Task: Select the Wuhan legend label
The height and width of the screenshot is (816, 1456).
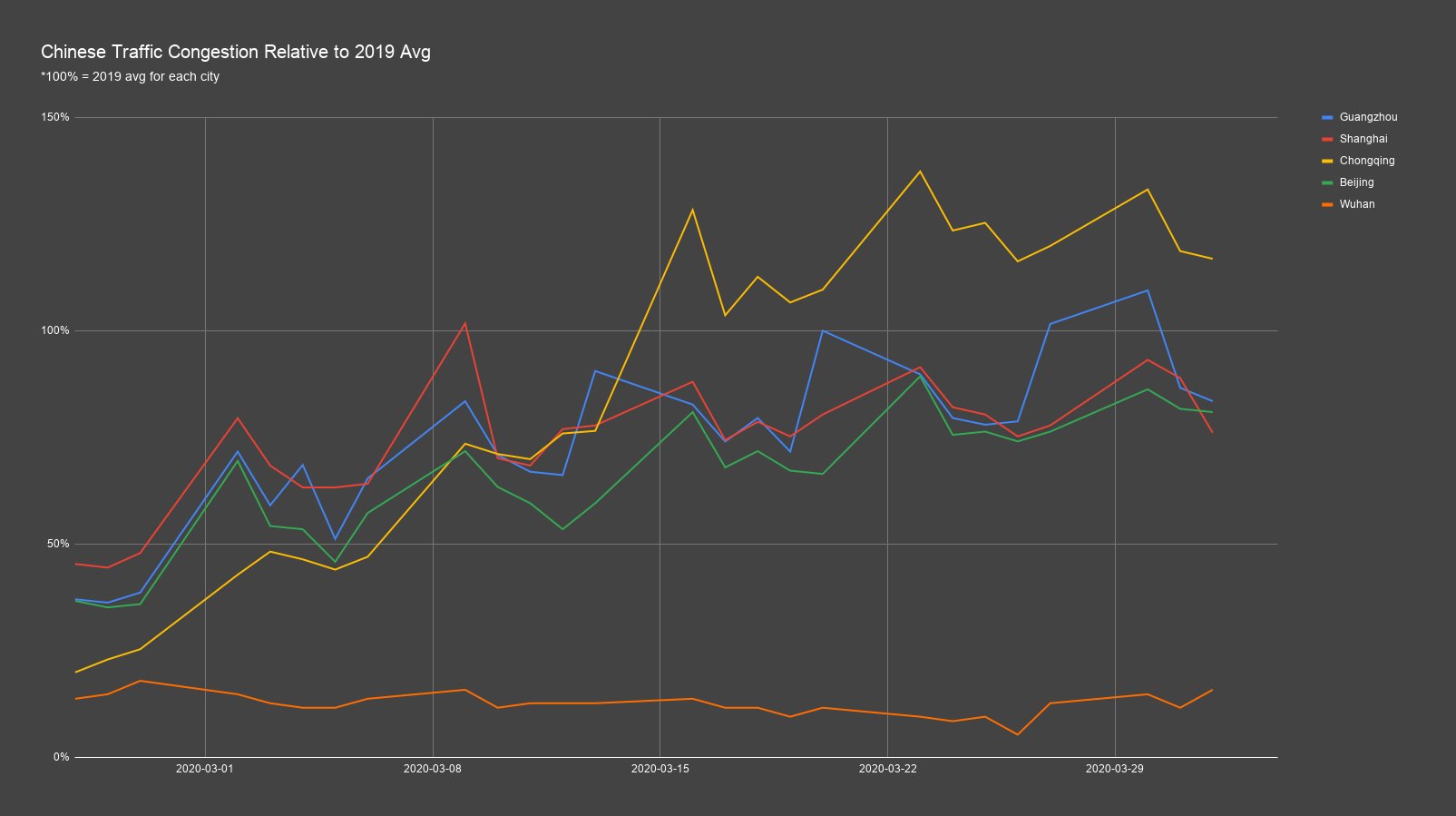Action: coord(1357,204)
